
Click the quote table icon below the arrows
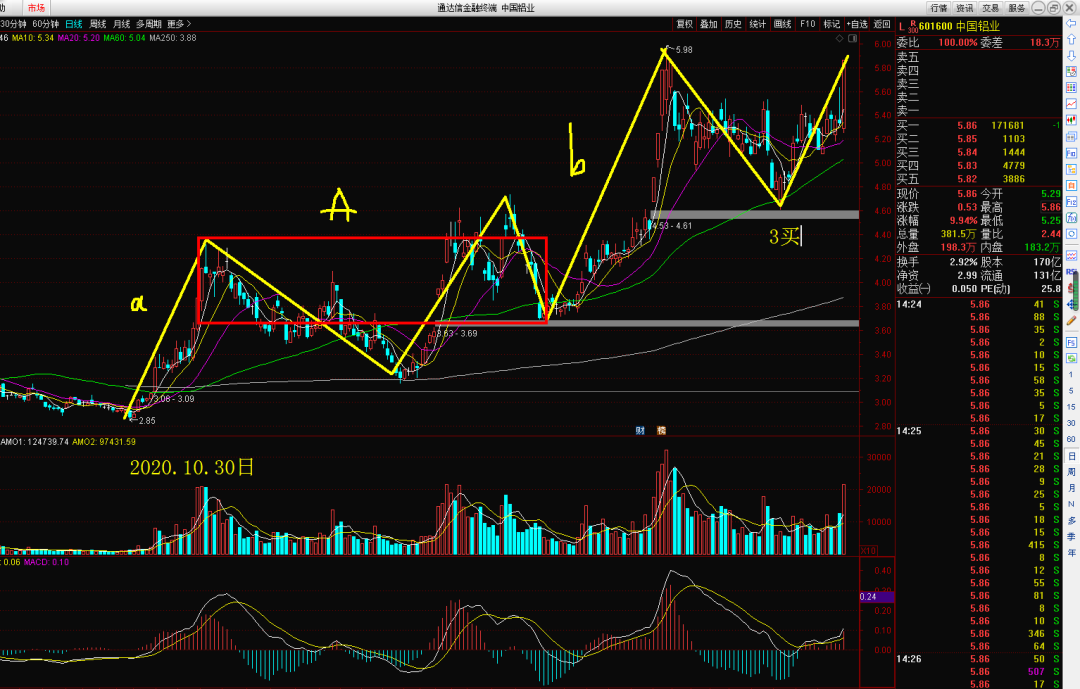[1071, 72]
